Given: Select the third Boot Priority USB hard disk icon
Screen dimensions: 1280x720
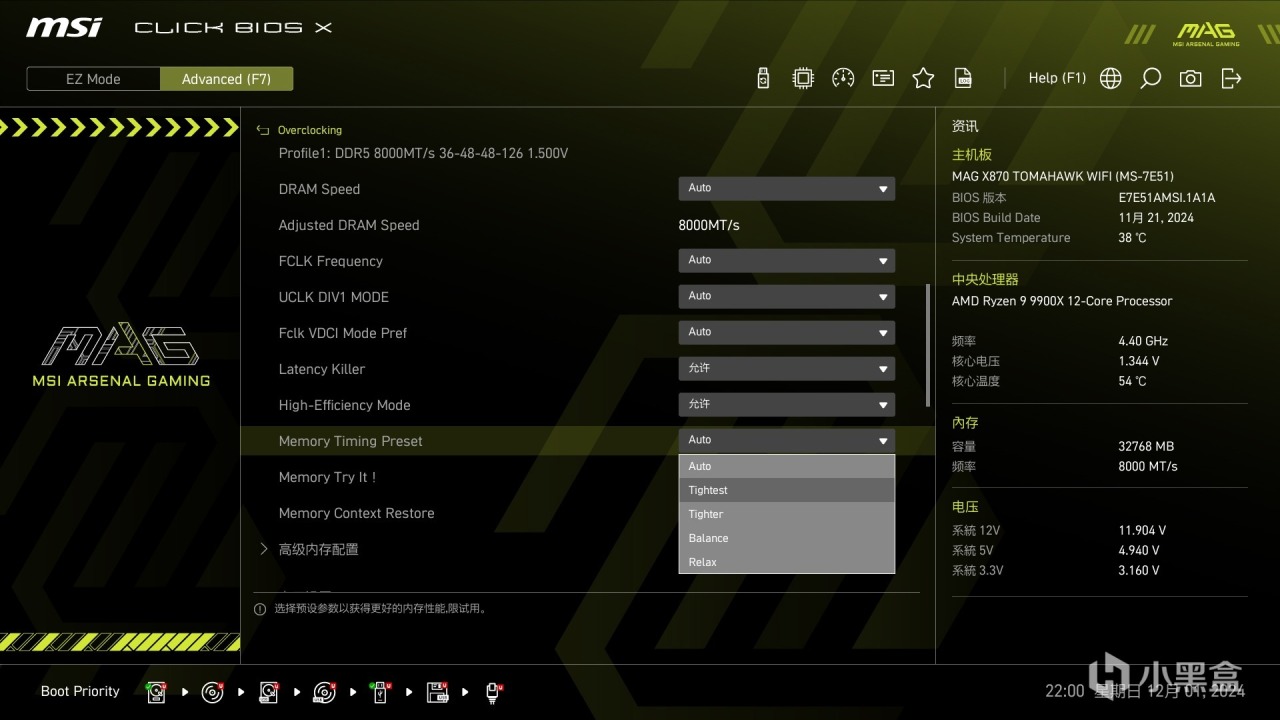Looking at the screenshot, I should 268,692.
